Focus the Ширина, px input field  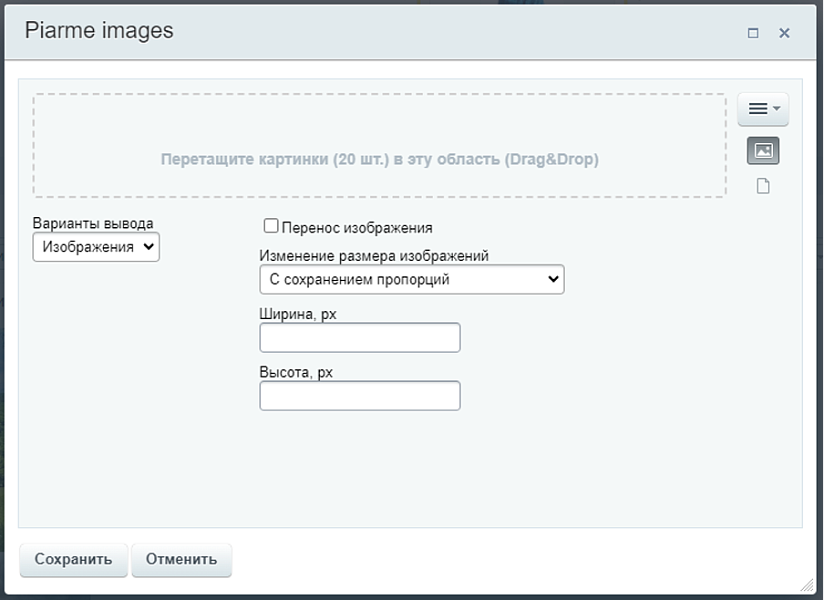[360, 338]
